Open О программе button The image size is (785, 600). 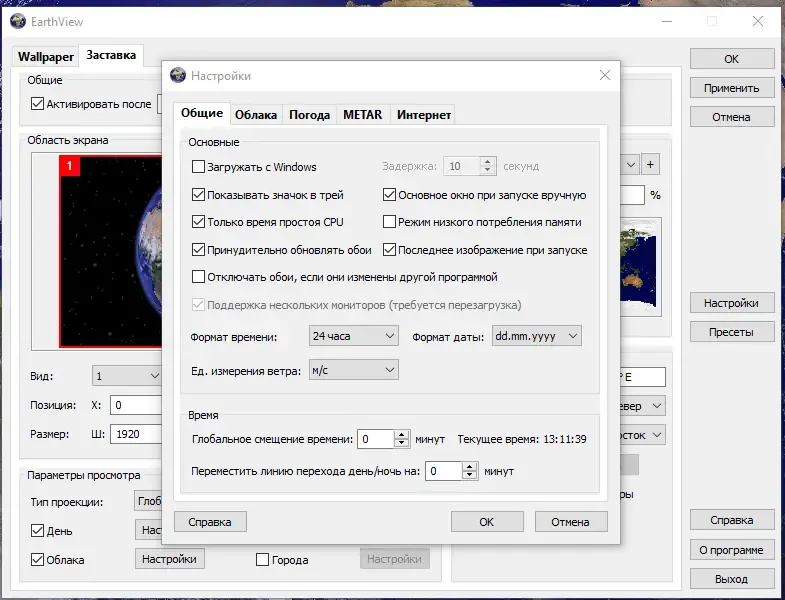(x=731, y=550)
